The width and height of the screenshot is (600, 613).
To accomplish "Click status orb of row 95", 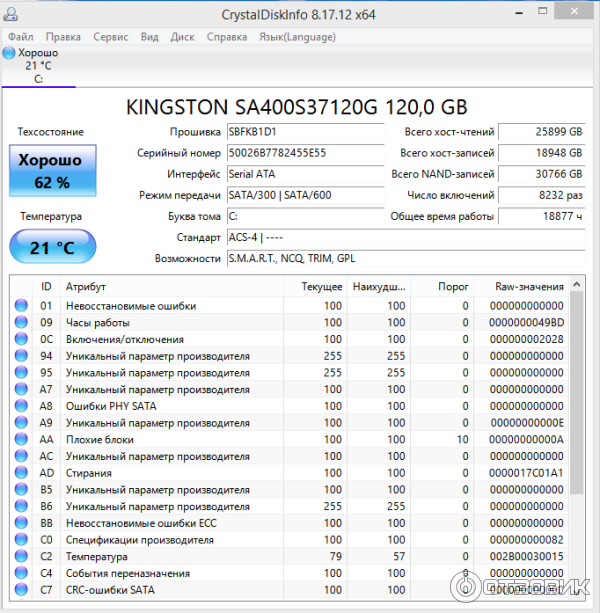I will [x=21, y=372].
